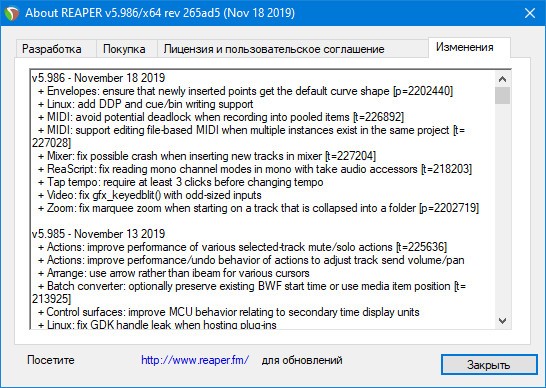Image resolution: width=546 pixels, height=388 pixels.
Task: Close the About REAPER dialog with X
Action: (530, 13)
